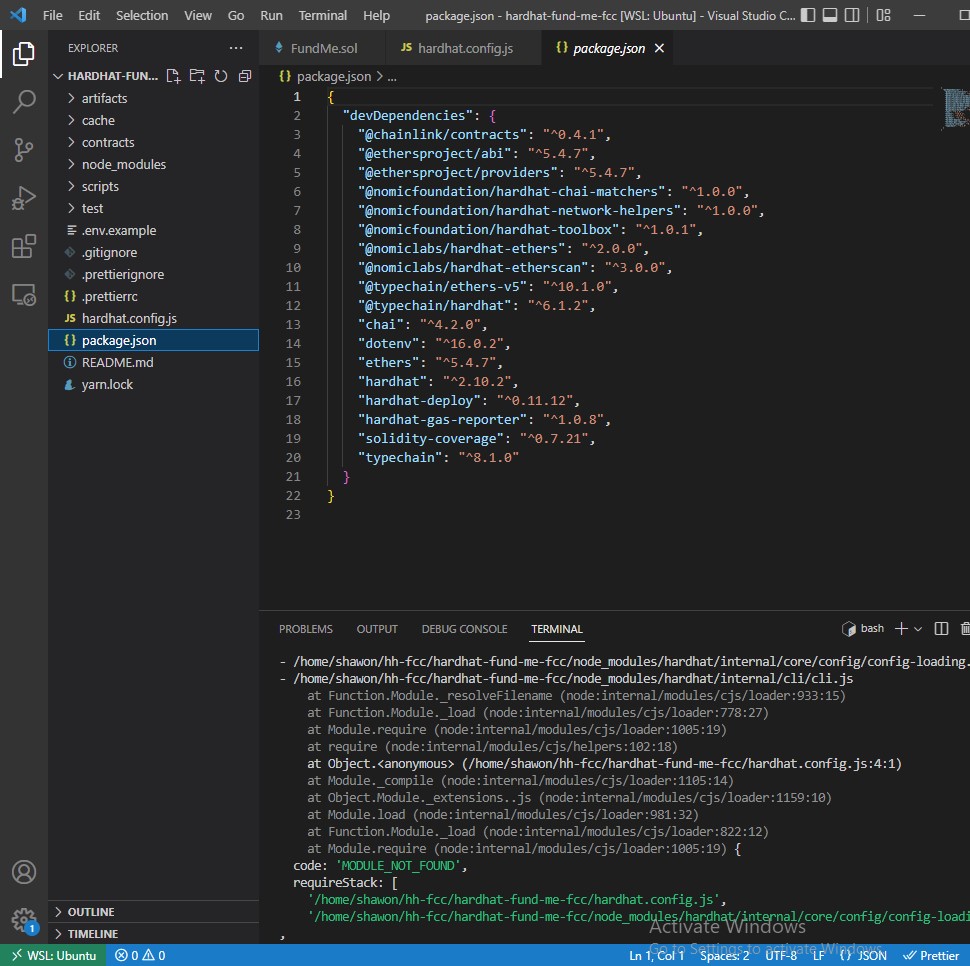Select the bash terminal indicator
Image resolution: width=970 pixels, height=966 pixels.
tap(863, 629)
